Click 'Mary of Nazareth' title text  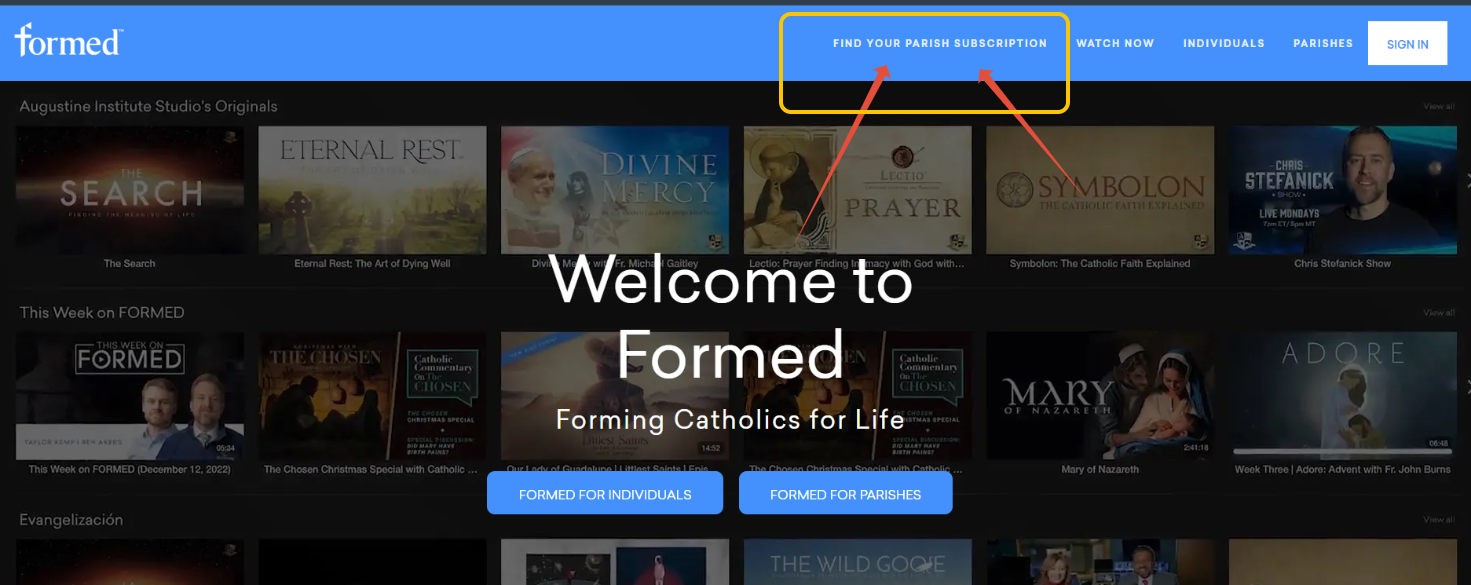click(1100, 470)
